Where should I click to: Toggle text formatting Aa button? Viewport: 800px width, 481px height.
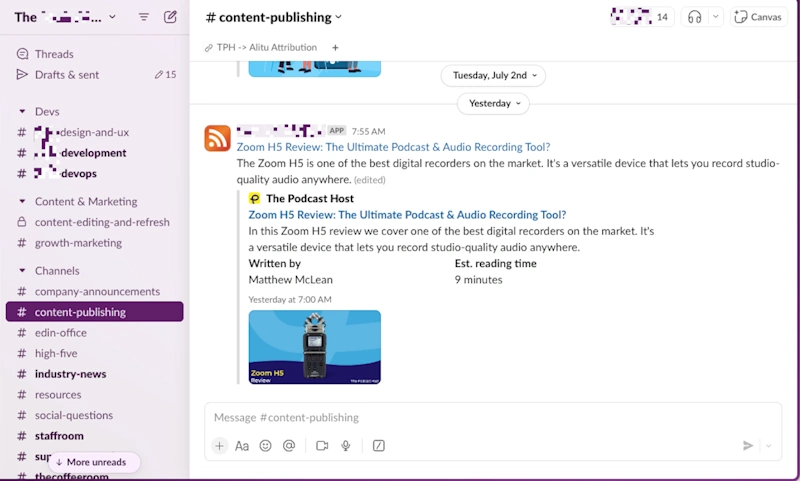click(x=242, y=446)
